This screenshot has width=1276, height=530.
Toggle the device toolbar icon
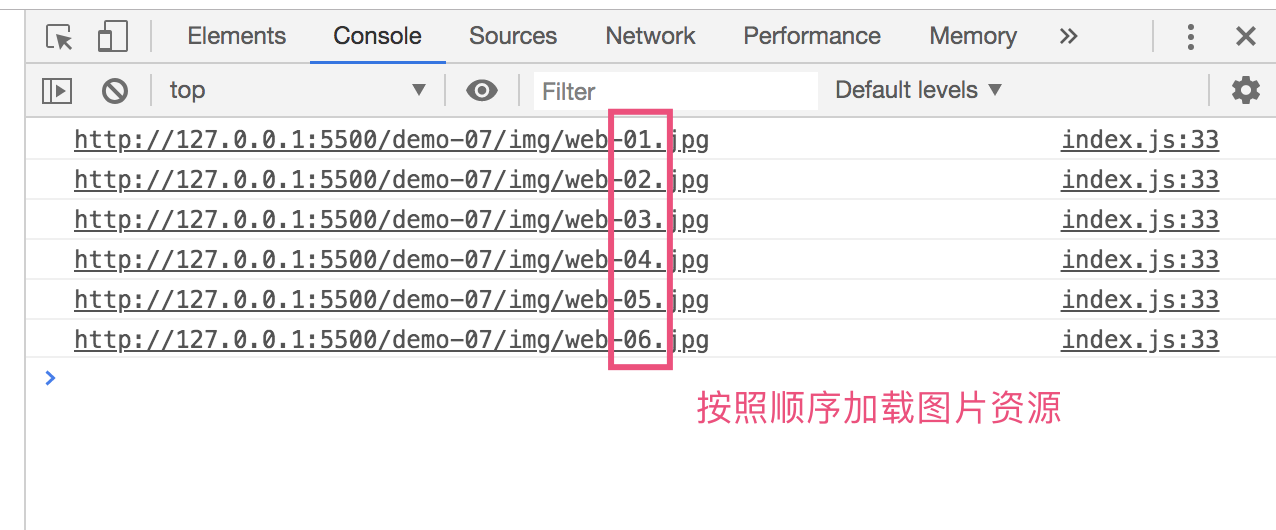coord(112,37)
